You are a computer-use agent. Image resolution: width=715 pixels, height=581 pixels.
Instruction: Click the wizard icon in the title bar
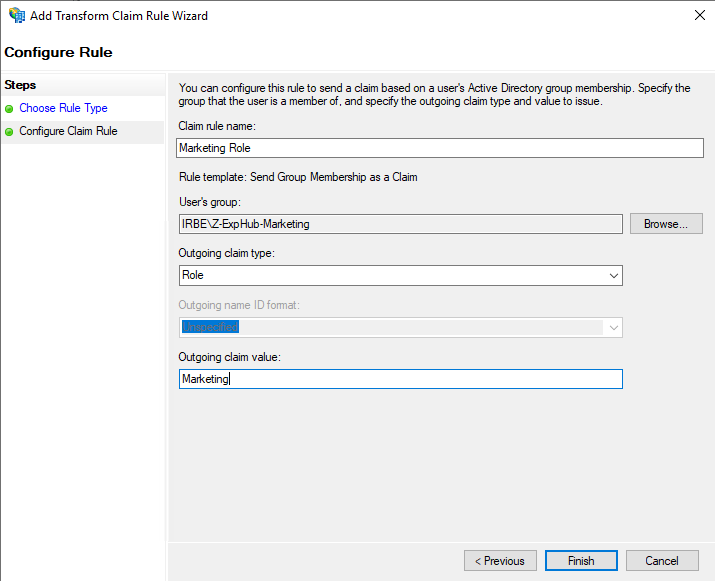[16, 15]
